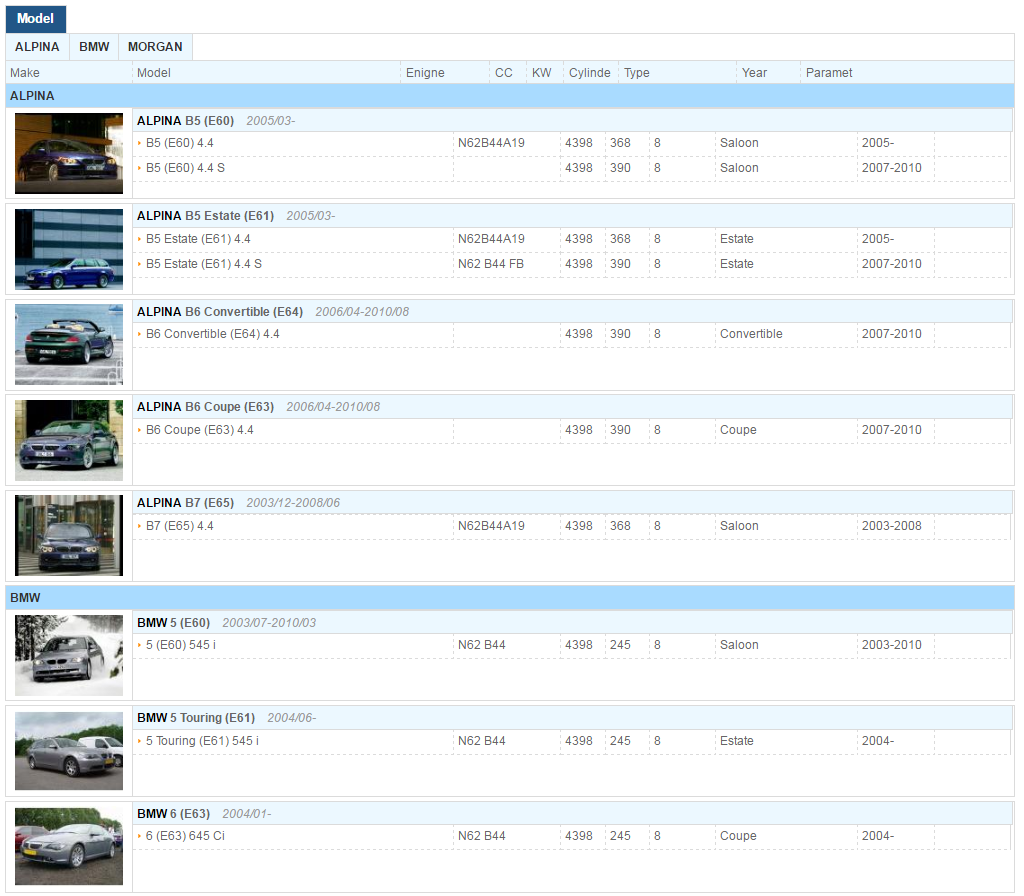The width and height of the screenshot is (1024, 896).
Task: Click the KW column header
Action: coord(541,72)
